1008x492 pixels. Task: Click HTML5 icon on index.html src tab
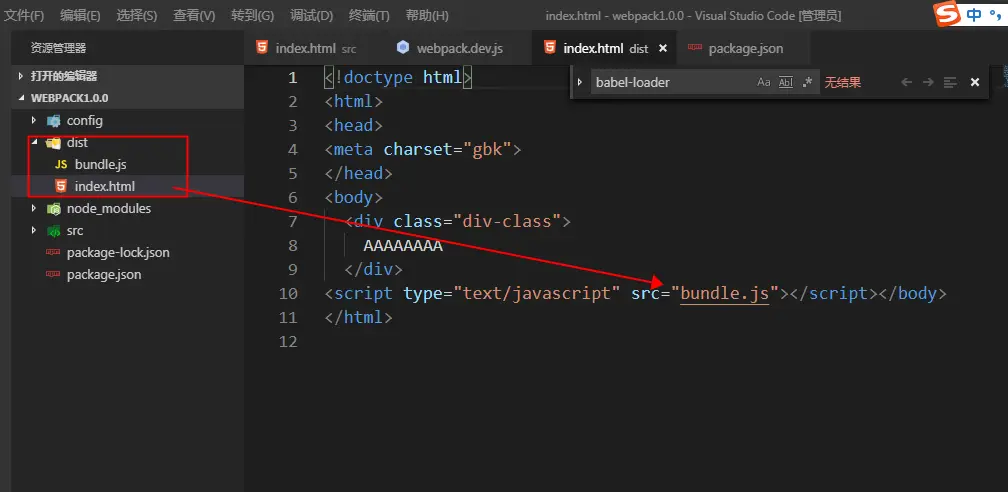tap(262, 48)
